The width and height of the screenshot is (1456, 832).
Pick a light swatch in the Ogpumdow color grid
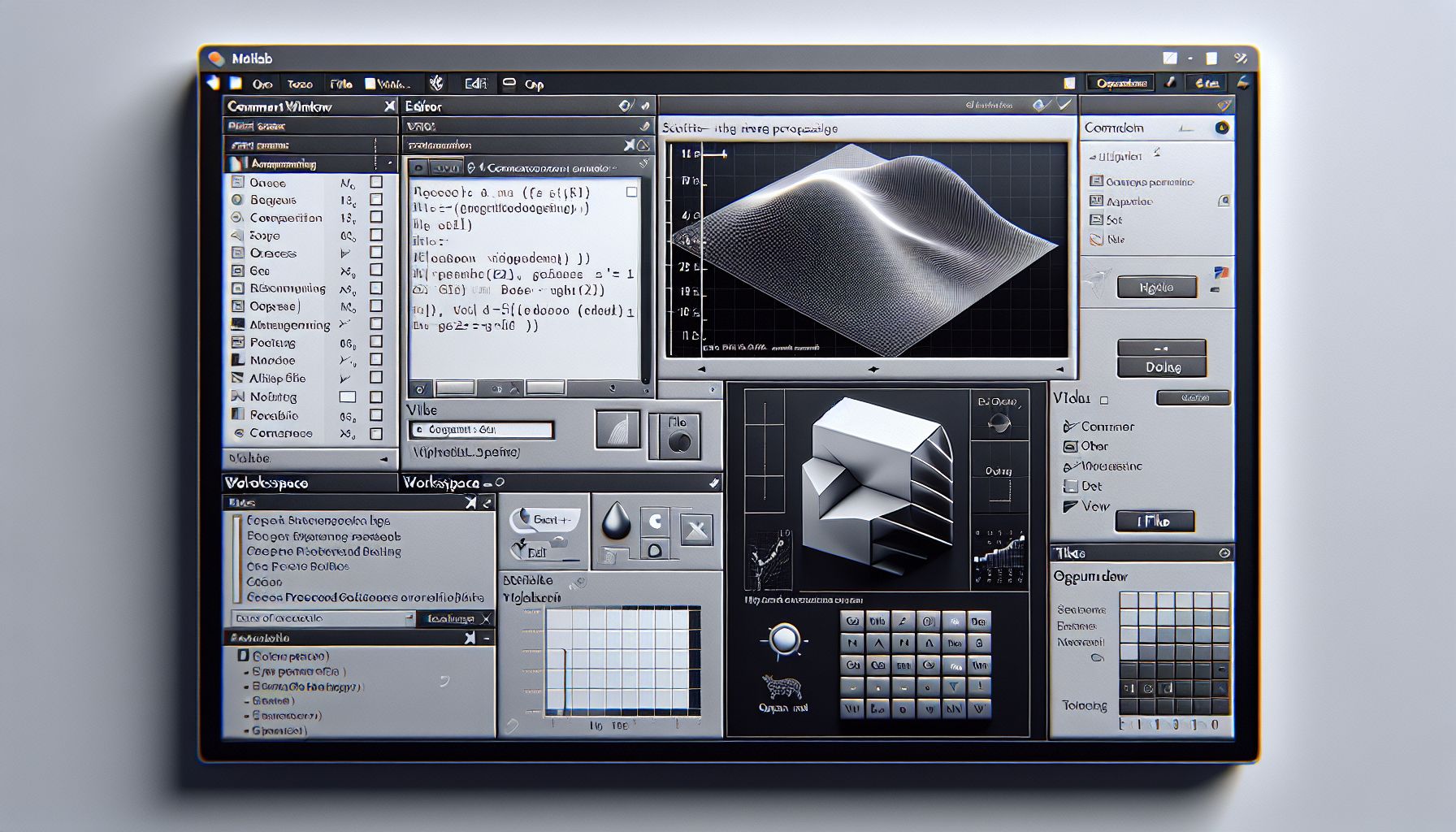(x=1129, y=601)
